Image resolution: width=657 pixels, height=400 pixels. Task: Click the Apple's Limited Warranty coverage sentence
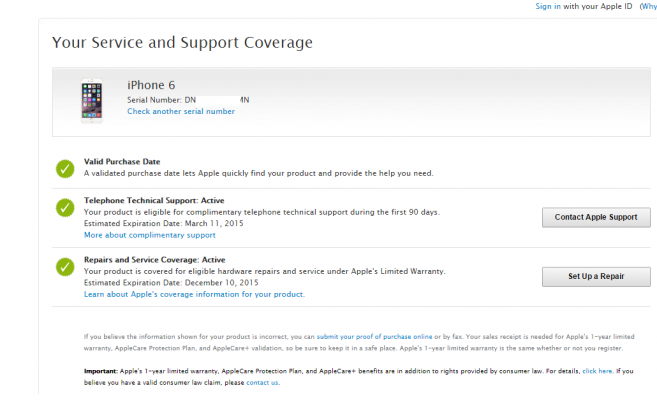click(x=264, y=271)
